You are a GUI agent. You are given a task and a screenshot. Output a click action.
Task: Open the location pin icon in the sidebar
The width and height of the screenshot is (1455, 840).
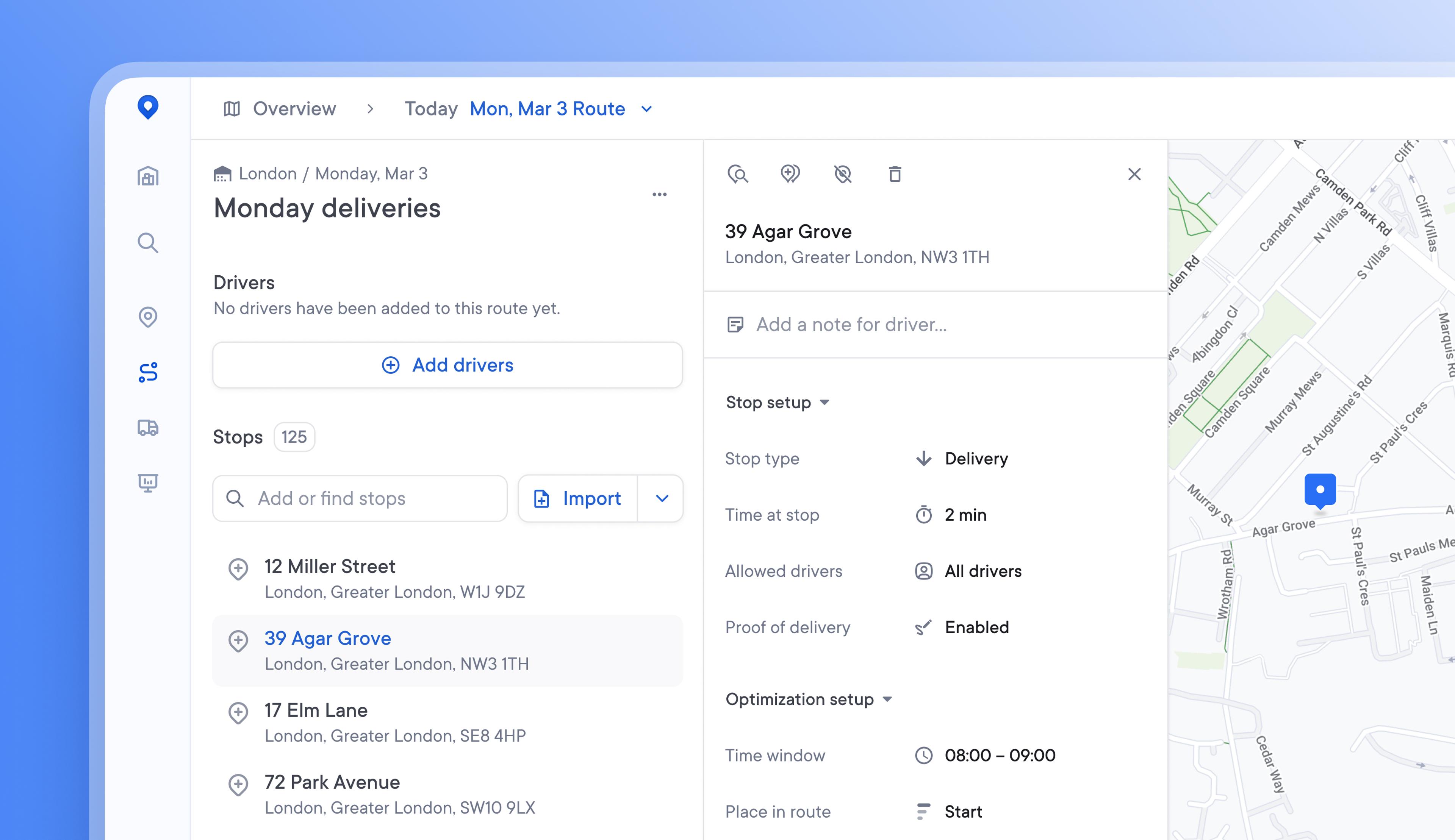148,316
